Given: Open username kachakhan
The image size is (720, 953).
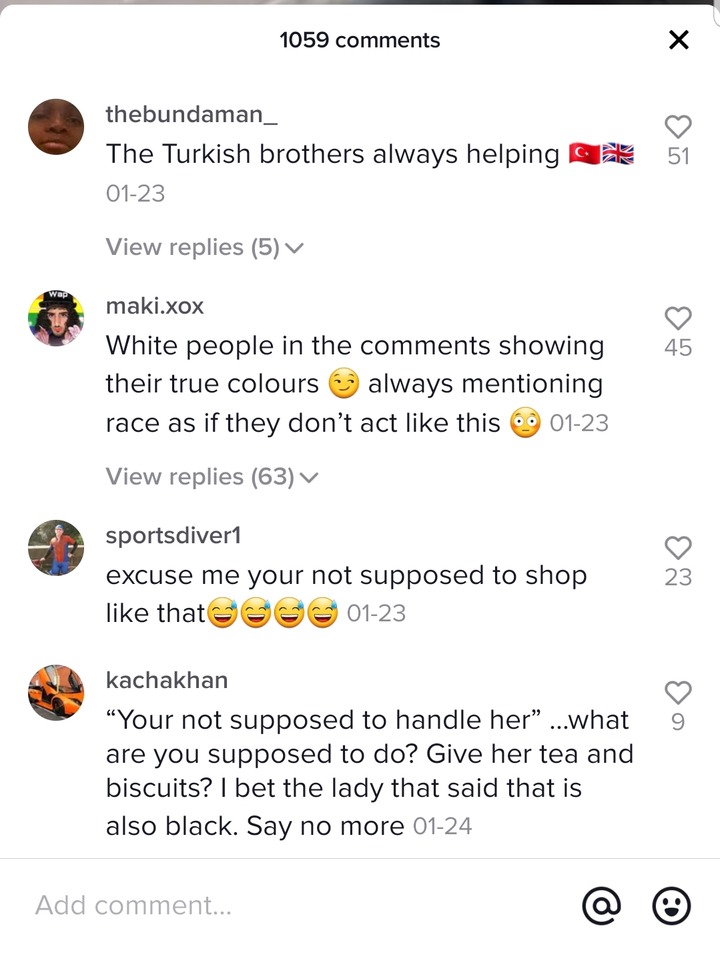Looking at the screenshot, I should coord(167,680).
